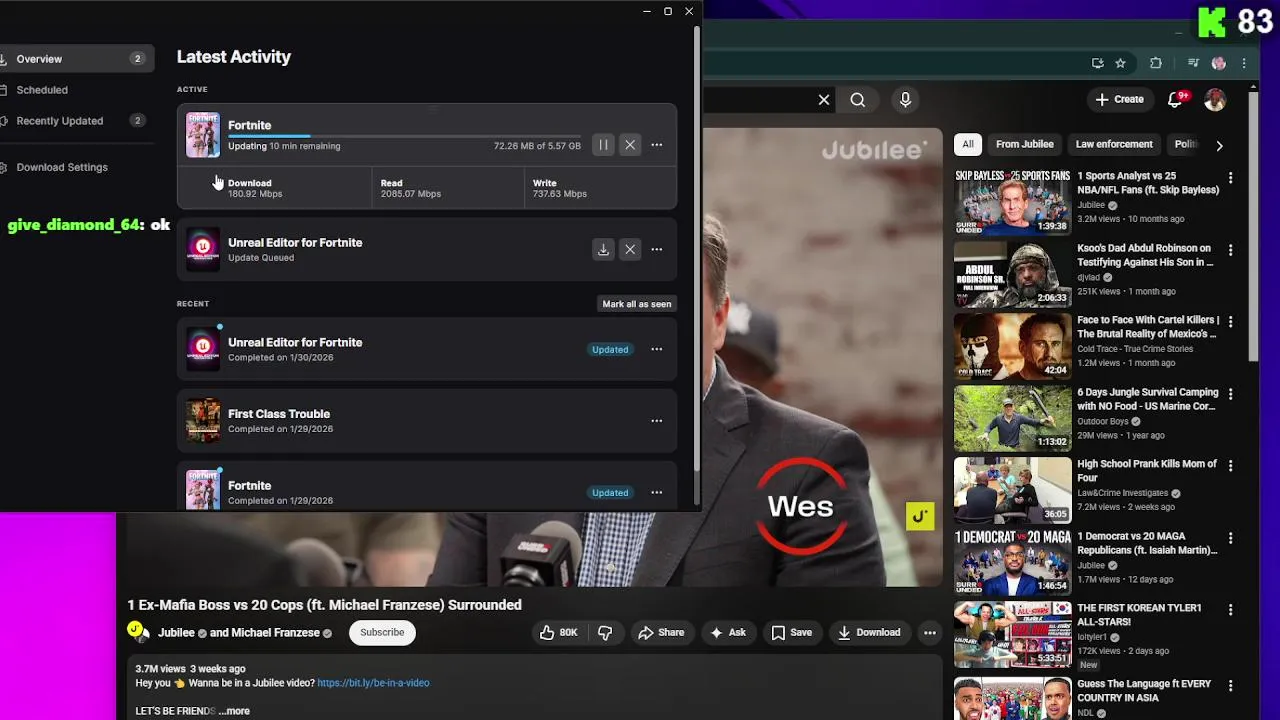This screenshot has height=720, width=1280.
Task: Click the 'Updated' badge for Fortnite 1/29/2026
Action: (x=610, y=492)
